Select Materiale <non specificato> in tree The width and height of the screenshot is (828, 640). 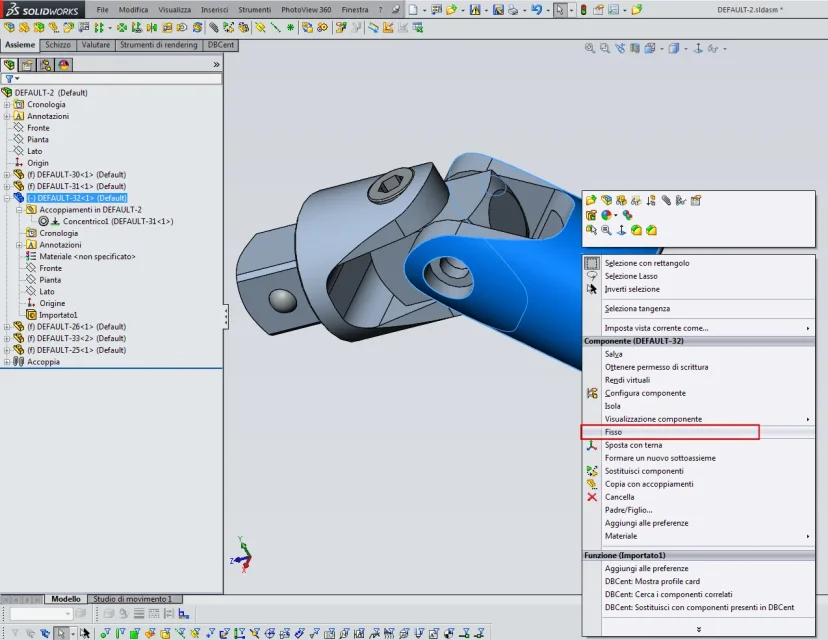[87, 257]
